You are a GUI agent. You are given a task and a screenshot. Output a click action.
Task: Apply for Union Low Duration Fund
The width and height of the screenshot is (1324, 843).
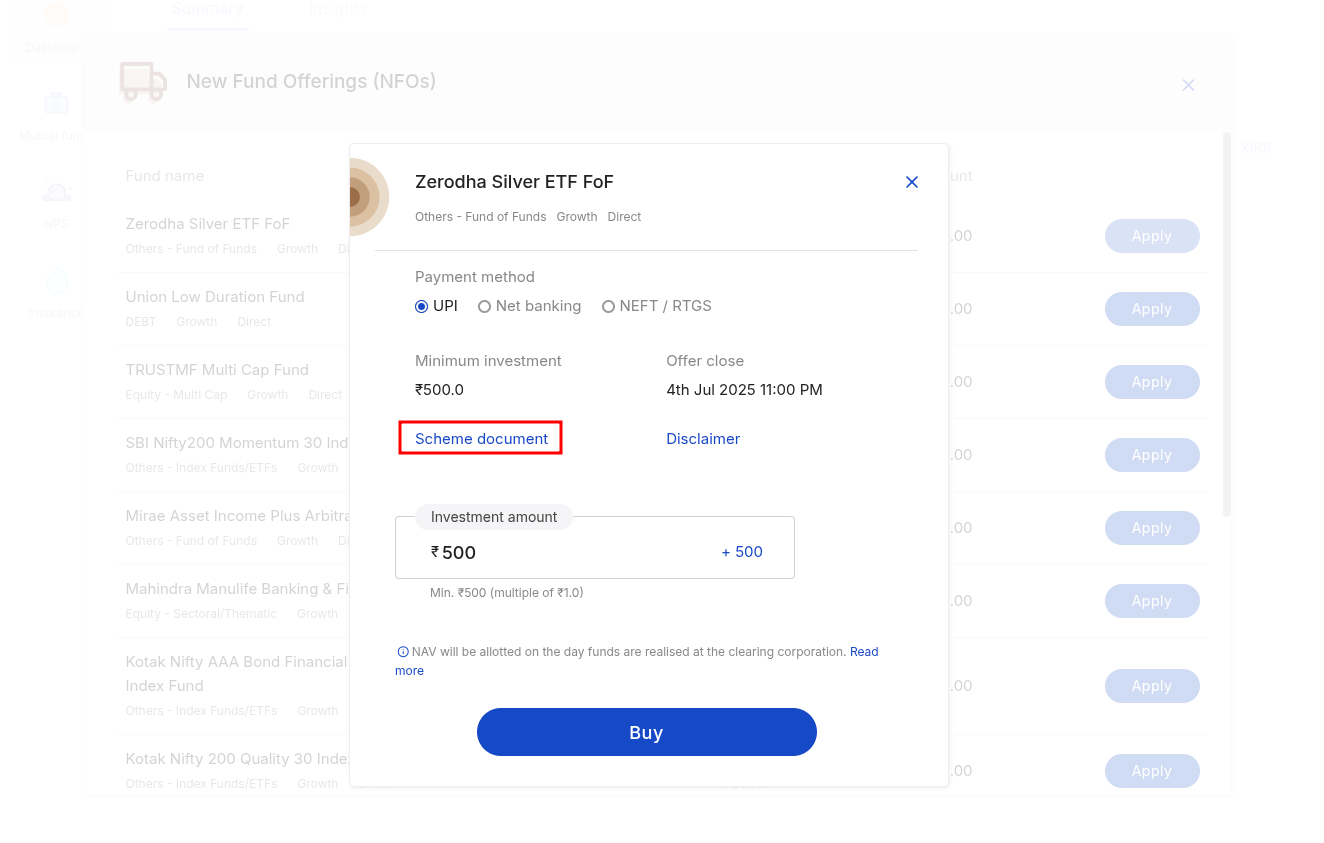point(1152,309)
